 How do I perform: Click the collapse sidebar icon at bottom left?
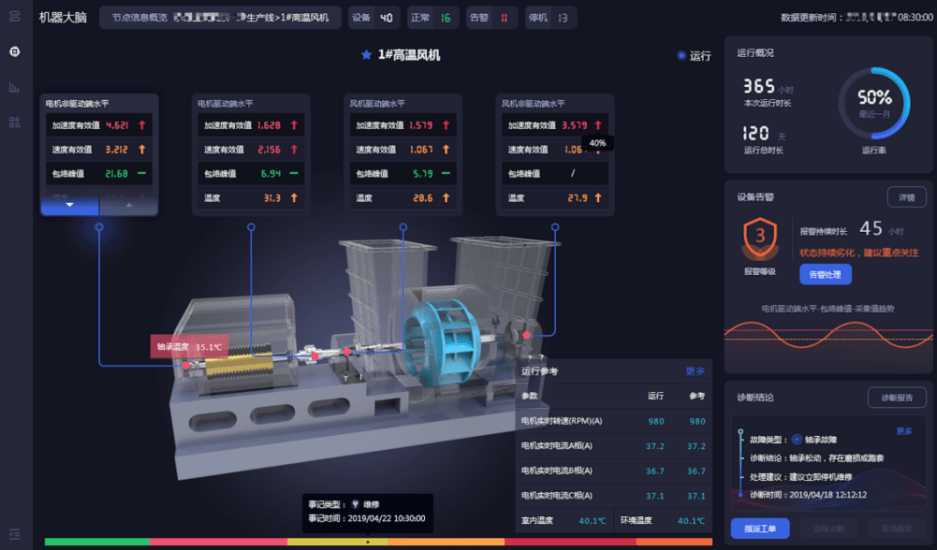point(14,533)
